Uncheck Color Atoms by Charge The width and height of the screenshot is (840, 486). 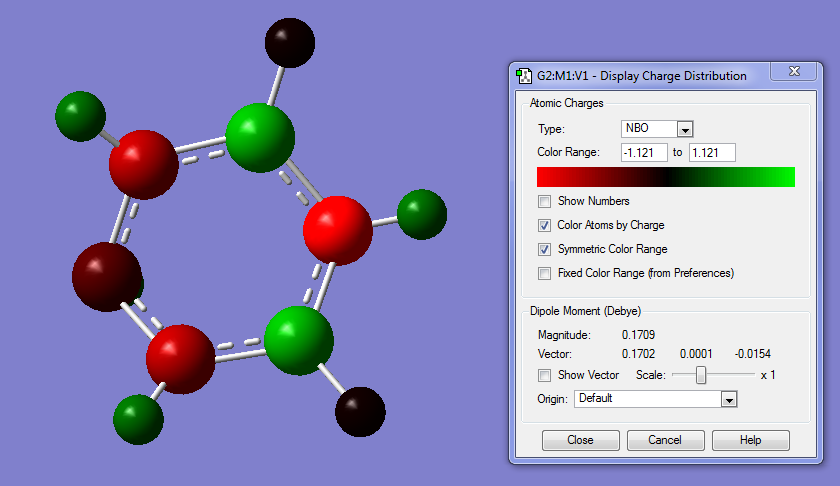tap(544, 226)
